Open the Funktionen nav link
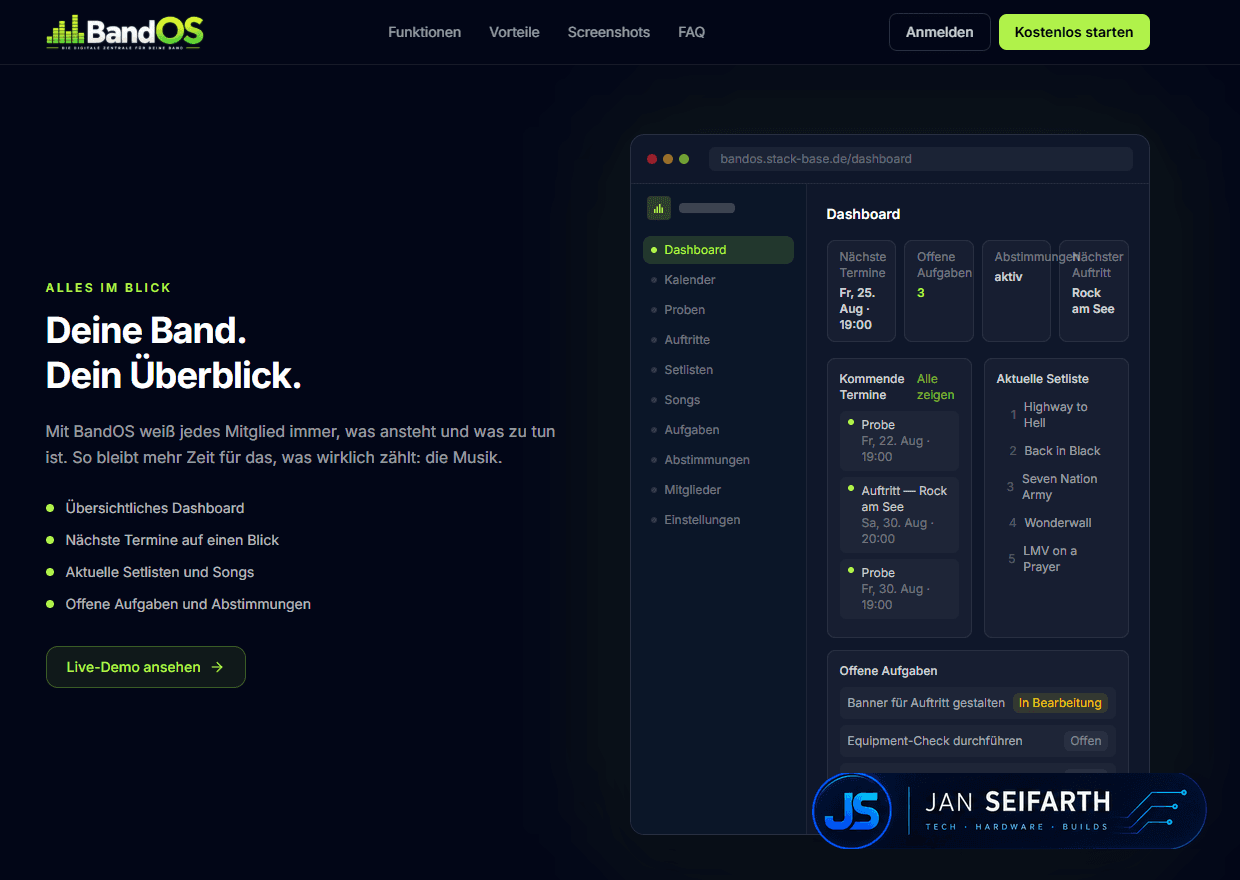Image resolution: width=1240 pixels, height=880 pixels. point(425,32)
